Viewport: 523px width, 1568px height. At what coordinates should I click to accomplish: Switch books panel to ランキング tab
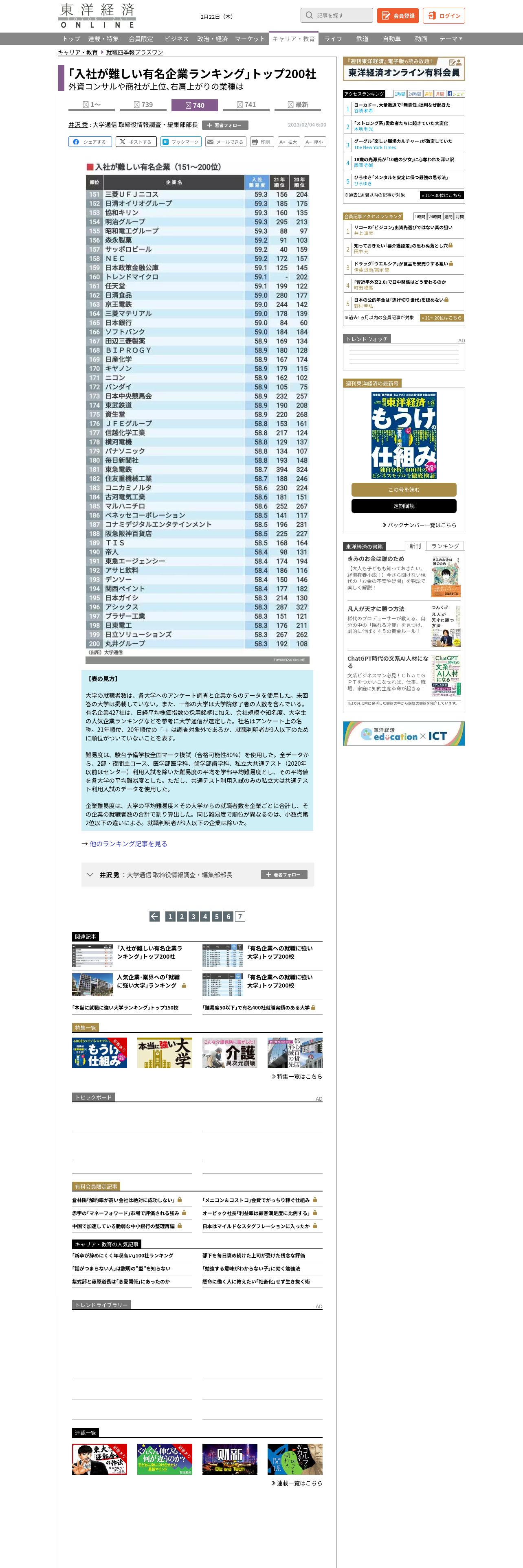(445, 546)
